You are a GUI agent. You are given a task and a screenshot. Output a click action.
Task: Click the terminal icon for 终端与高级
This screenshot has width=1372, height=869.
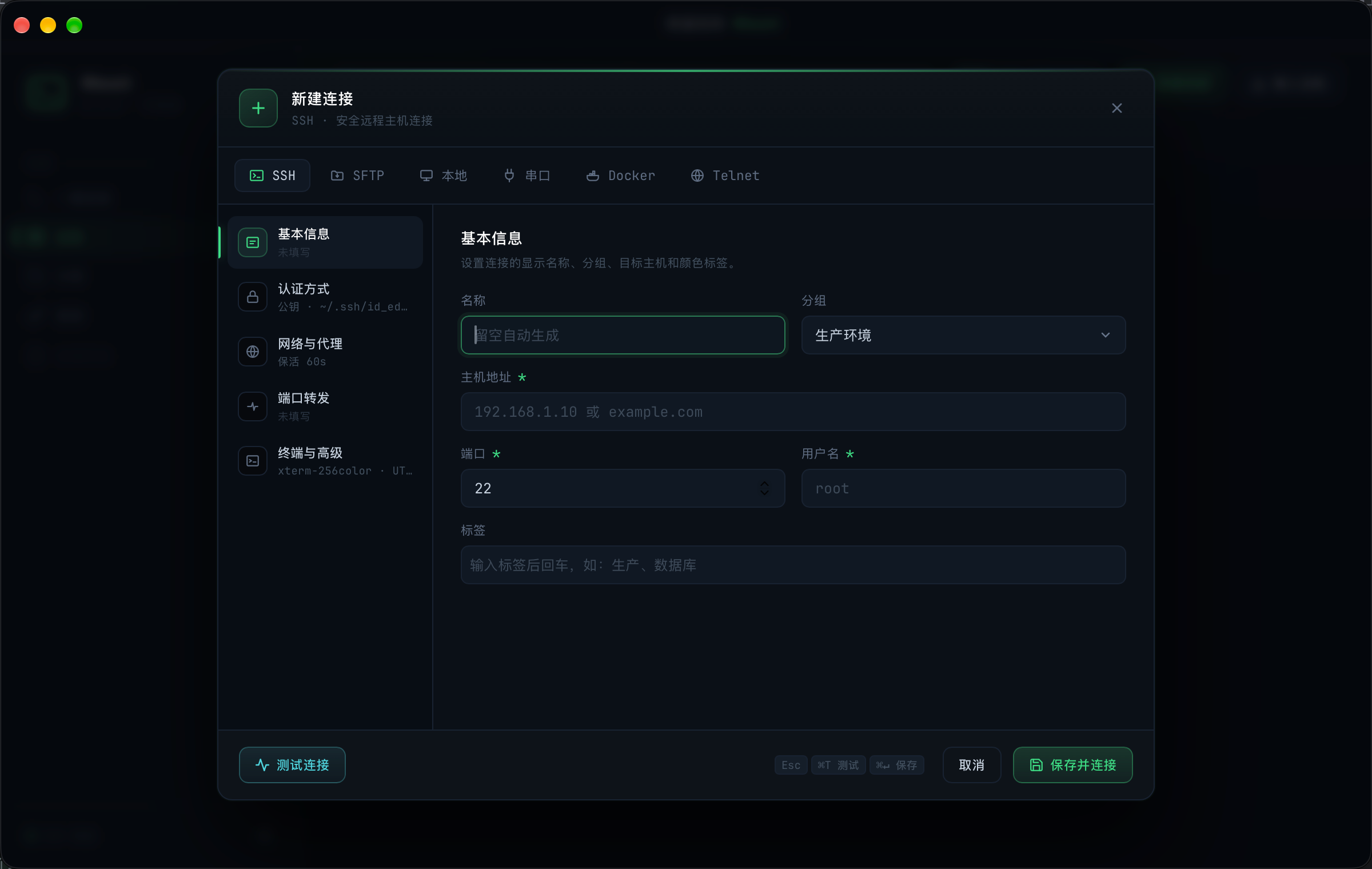253,461
